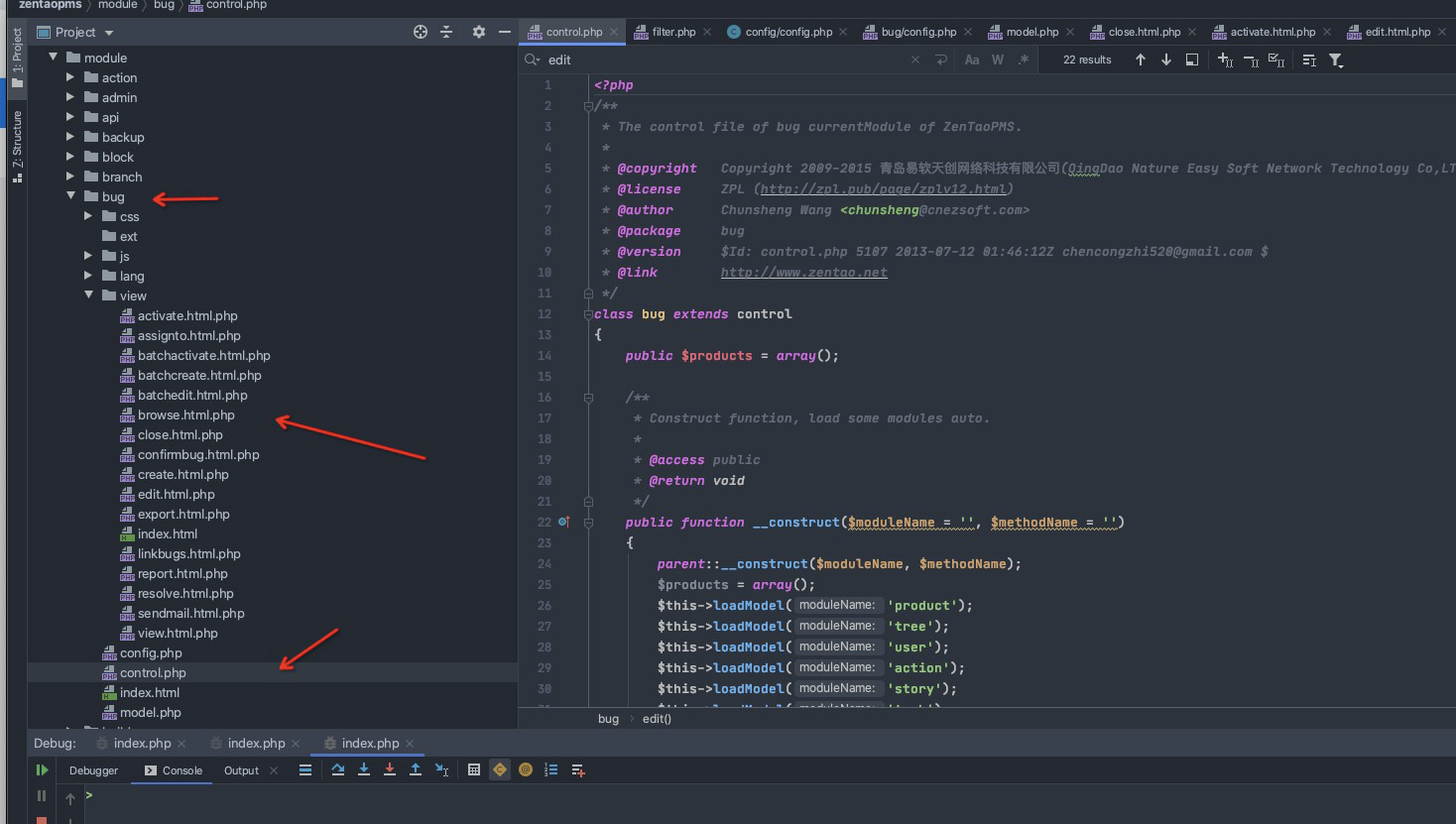Open Project panel settings gear
The height and width of the screenshot is (824, 1456).
[479, 32]
